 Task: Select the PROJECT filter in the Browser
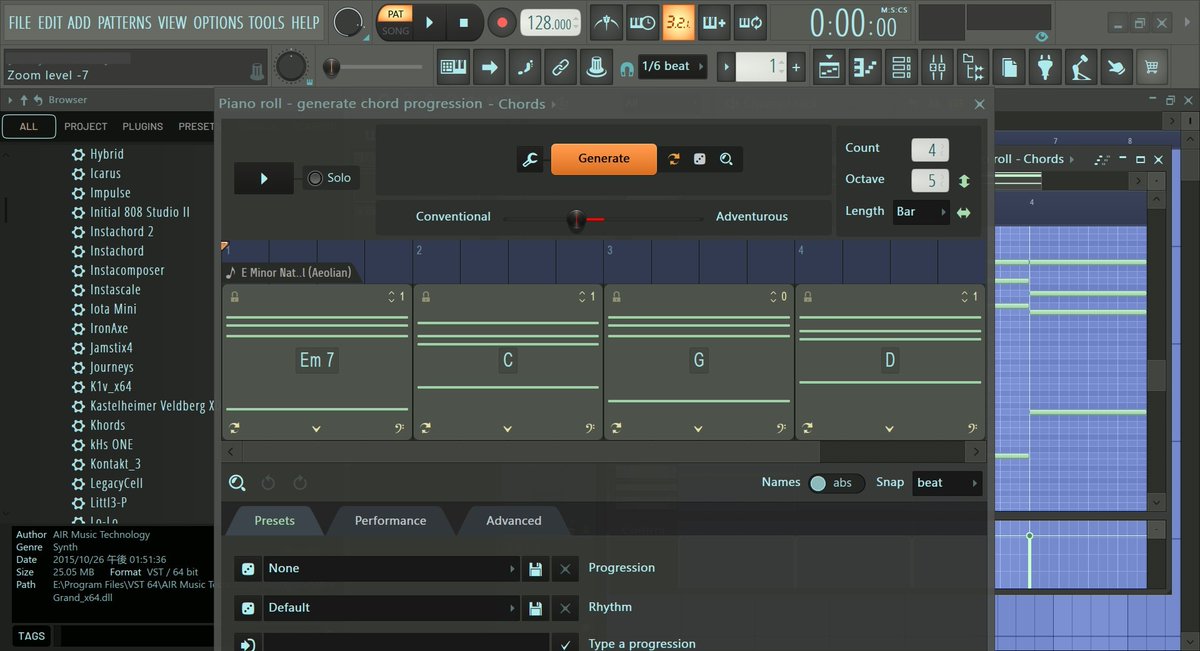click(85, 126)
